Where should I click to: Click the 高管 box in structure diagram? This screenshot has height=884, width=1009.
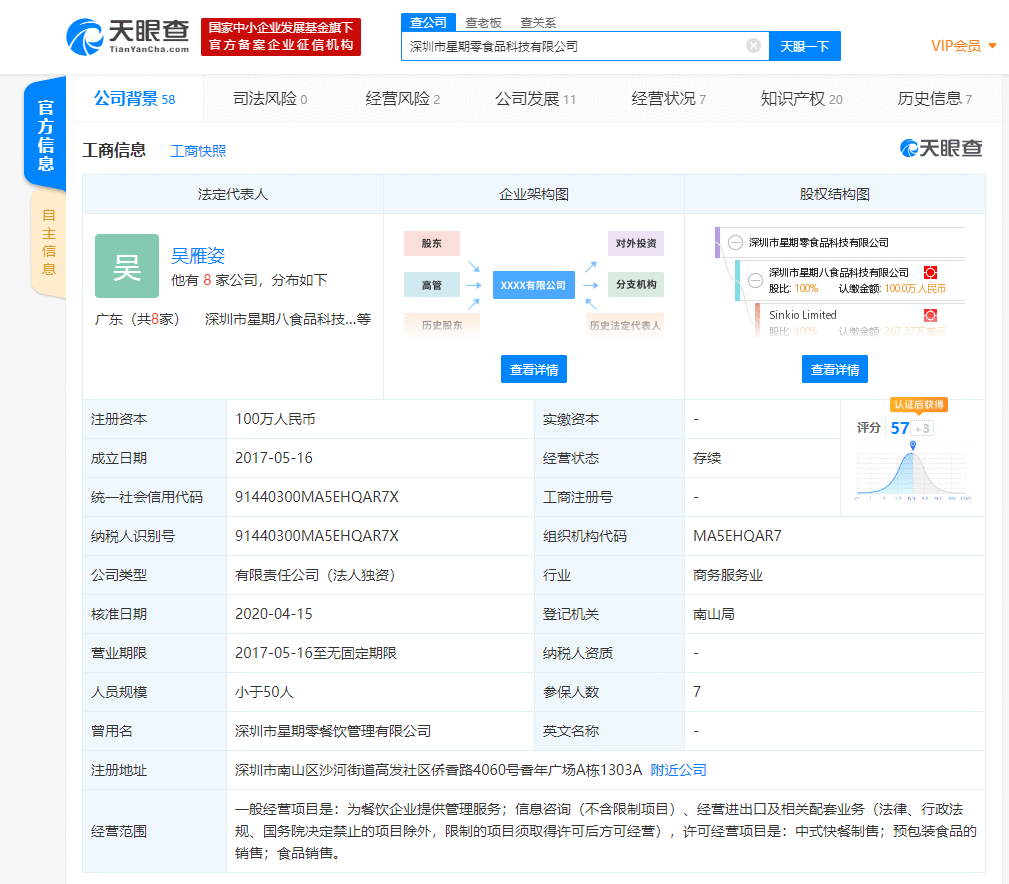tap(432, 285)
